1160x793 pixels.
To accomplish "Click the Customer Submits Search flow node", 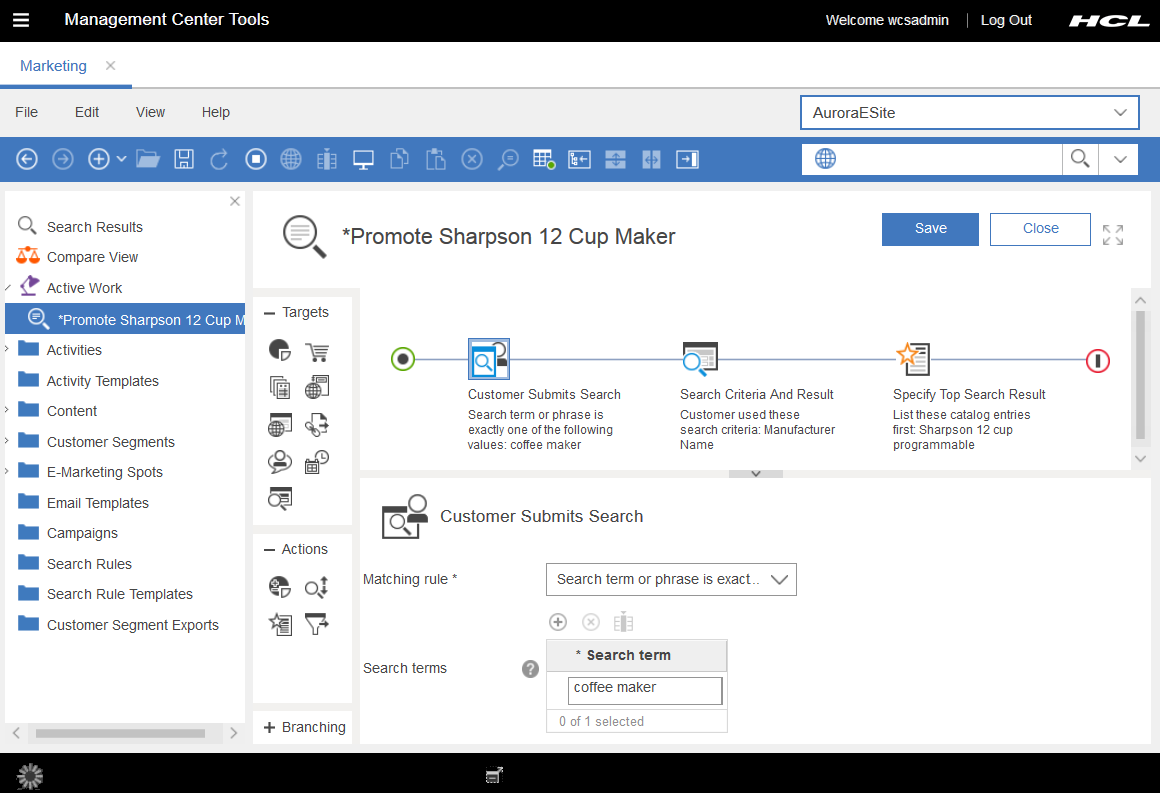I will point(488,359).
